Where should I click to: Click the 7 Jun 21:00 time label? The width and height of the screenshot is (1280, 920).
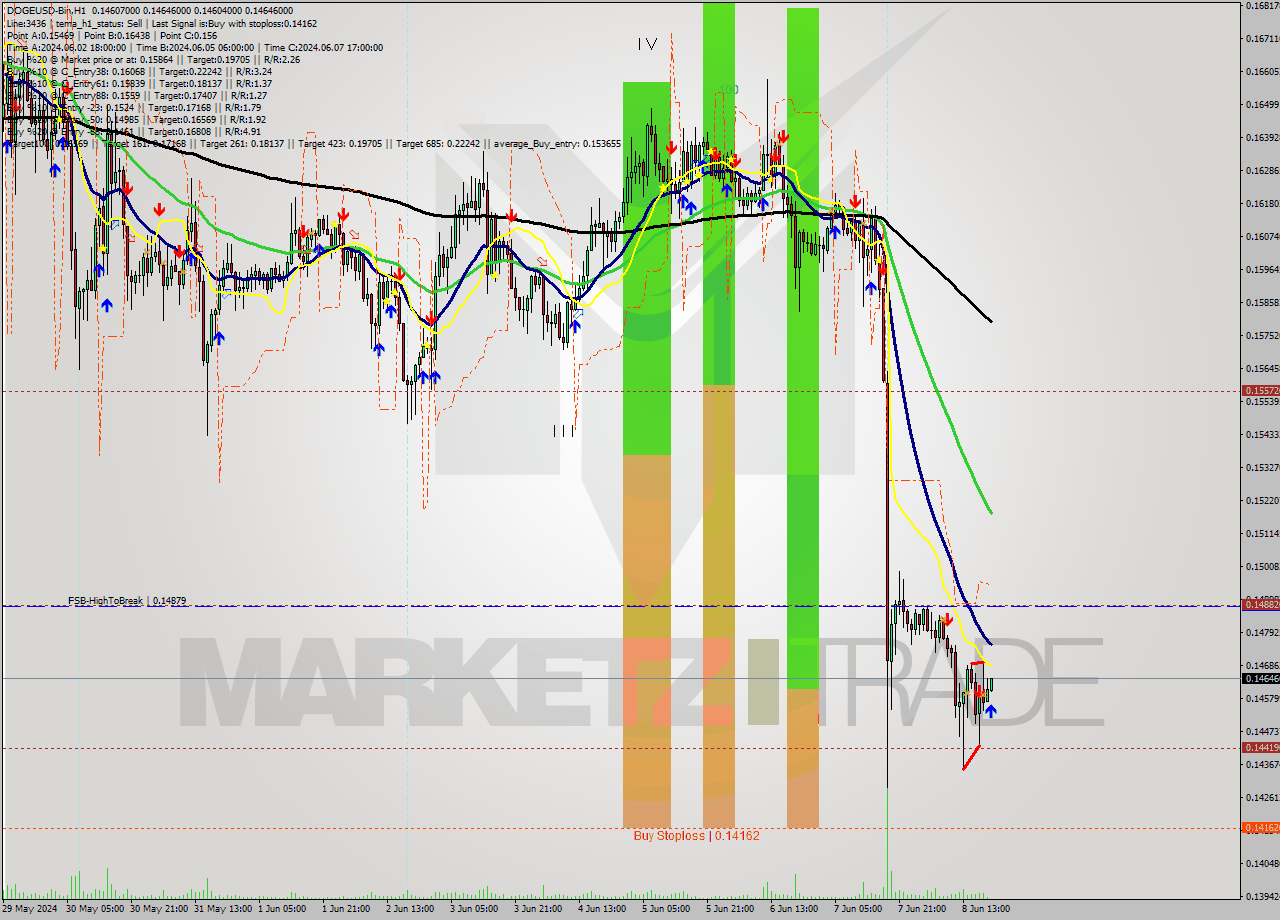922,909
